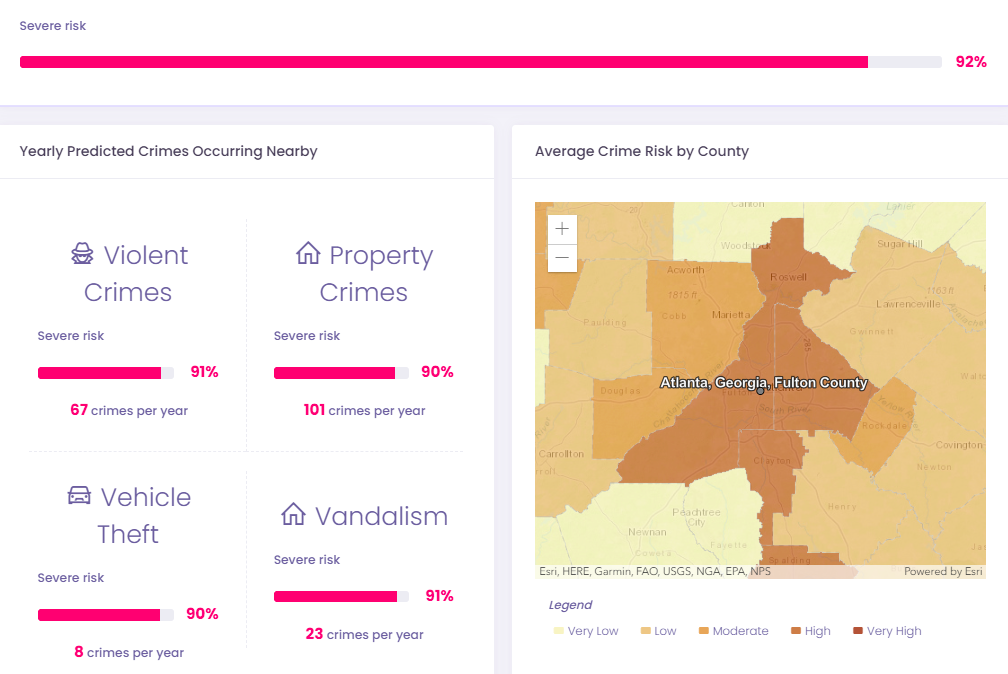Click the 92% severe risk progress bar
This screenshot has height=674, width=1008.
tap(481, 62)
